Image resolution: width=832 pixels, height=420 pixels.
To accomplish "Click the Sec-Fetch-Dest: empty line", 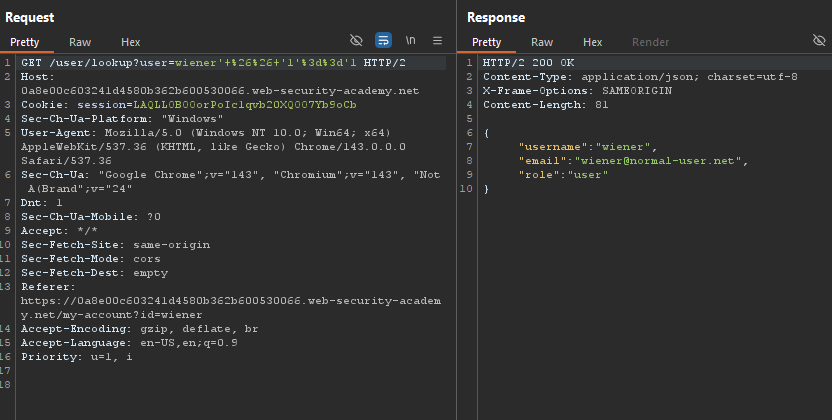I will click(94, 273).
